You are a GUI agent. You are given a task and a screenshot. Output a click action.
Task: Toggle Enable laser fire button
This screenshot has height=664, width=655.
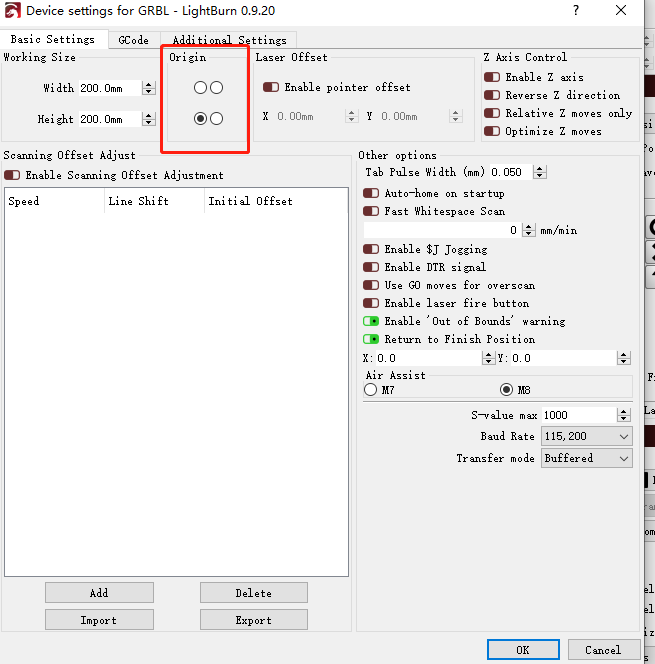[x=371, y=303]
